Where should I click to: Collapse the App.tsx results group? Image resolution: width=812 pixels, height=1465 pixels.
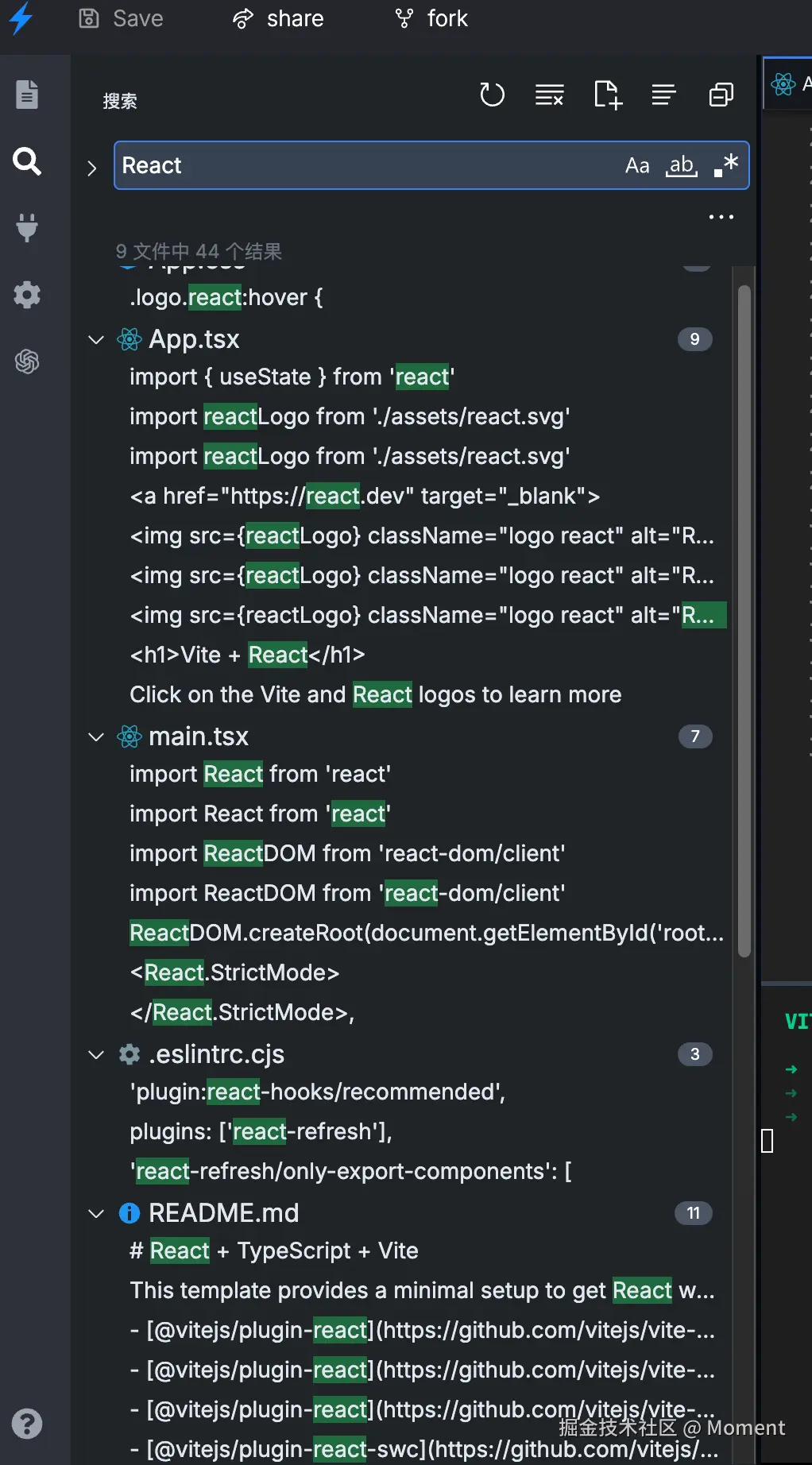pos(96,340)
